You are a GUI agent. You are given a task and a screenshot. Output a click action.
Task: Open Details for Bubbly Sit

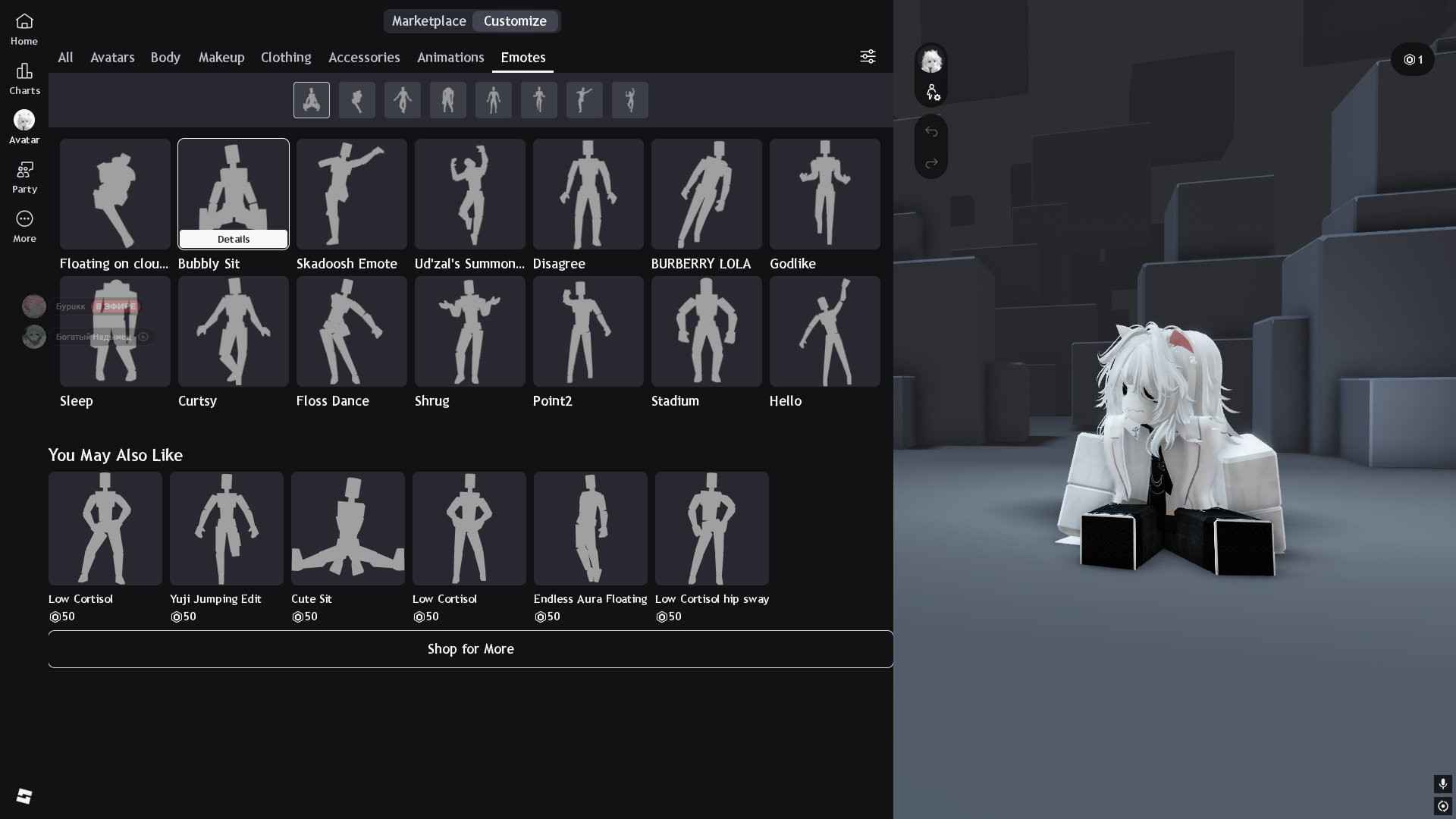(x=234, y=239)
